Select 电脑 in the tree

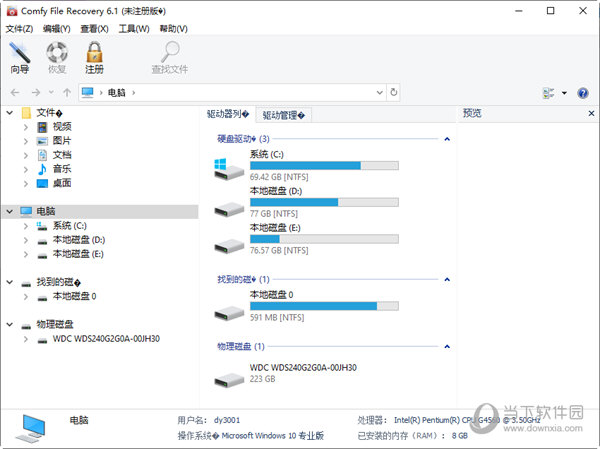pos(46,211)
